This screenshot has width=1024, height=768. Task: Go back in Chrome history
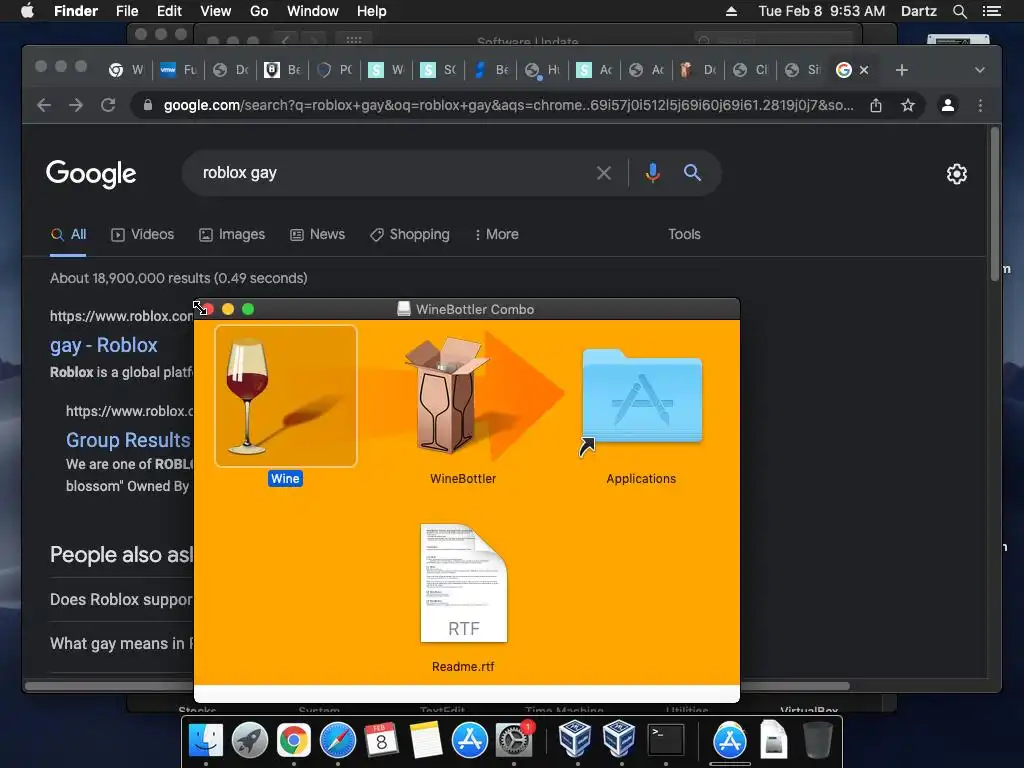[x=44, y=105]
